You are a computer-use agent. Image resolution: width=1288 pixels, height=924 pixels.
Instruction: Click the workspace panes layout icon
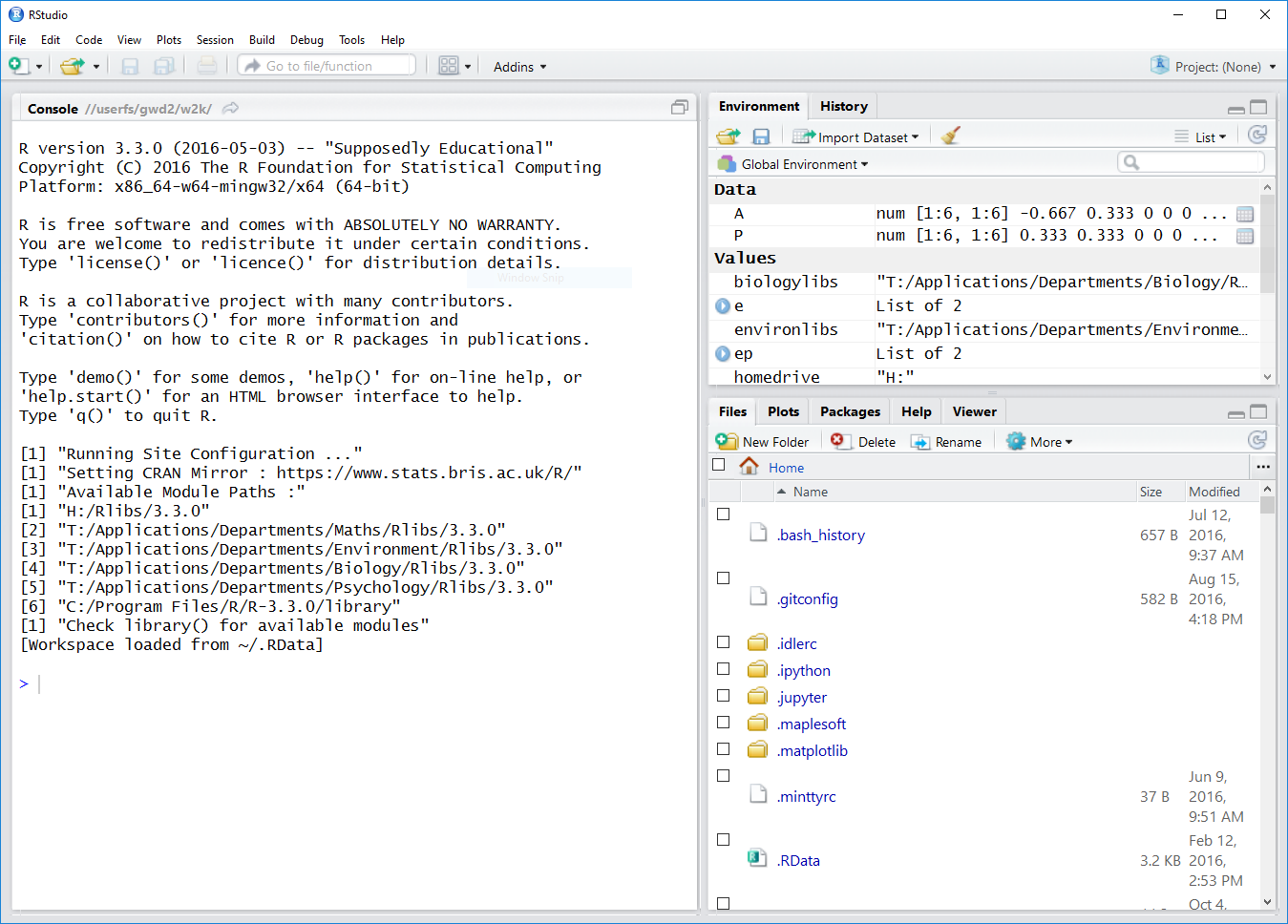click(449, 66)
